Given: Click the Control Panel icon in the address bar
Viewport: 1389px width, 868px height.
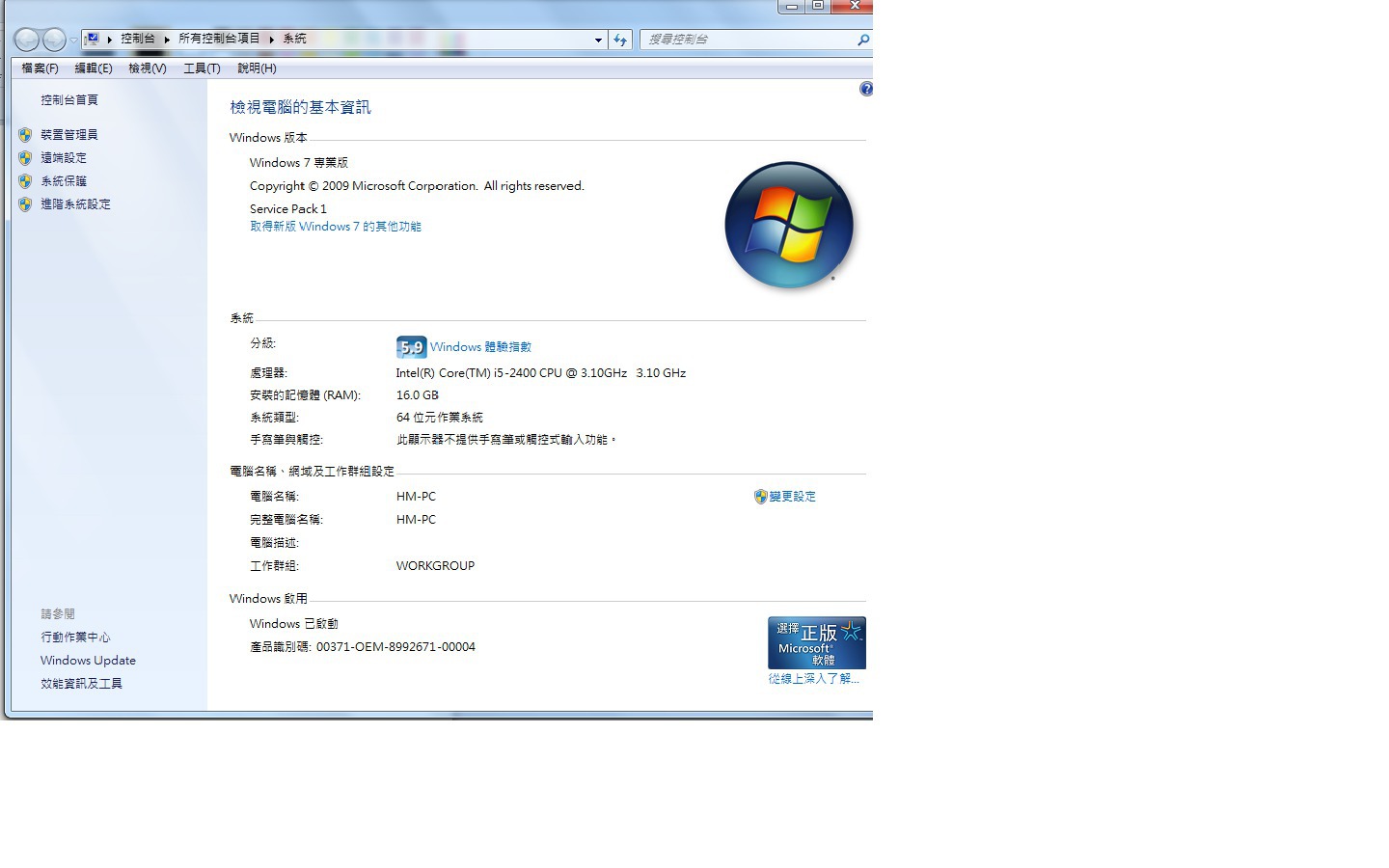Looking at the screenshot, I should pos(93,39).
